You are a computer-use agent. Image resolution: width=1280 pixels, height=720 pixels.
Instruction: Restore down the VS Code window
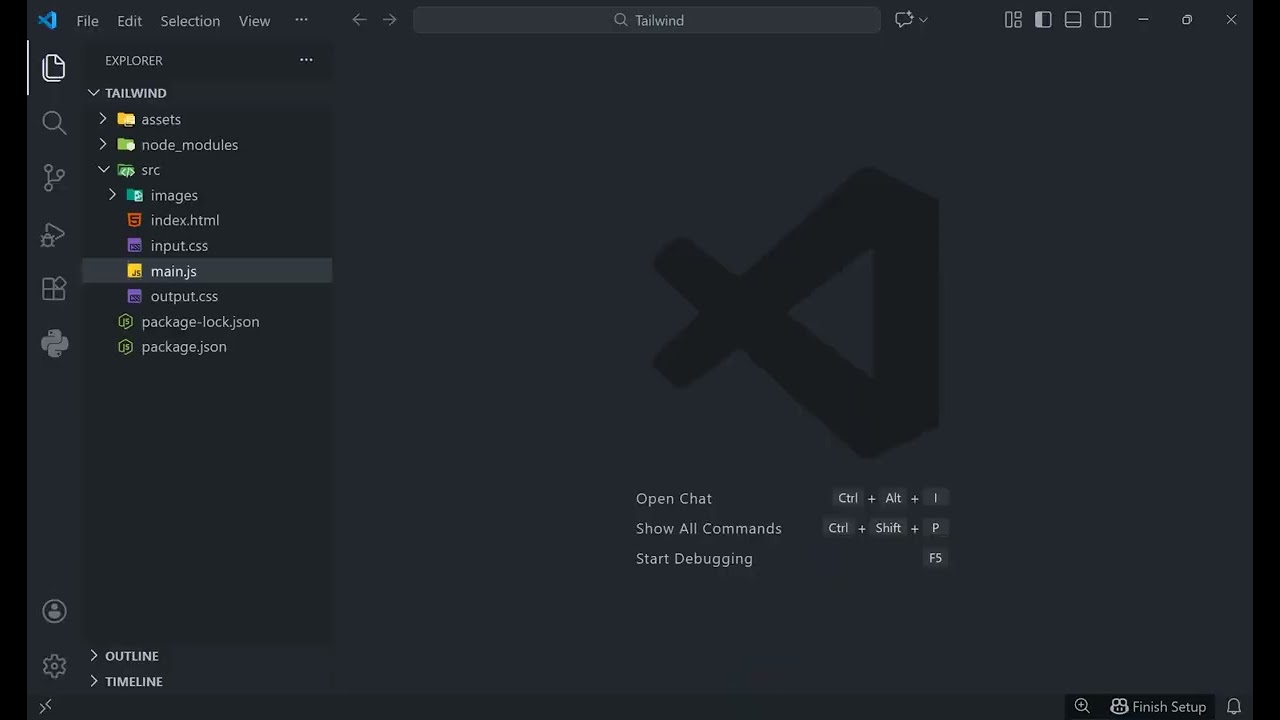tap(1187, 20)
